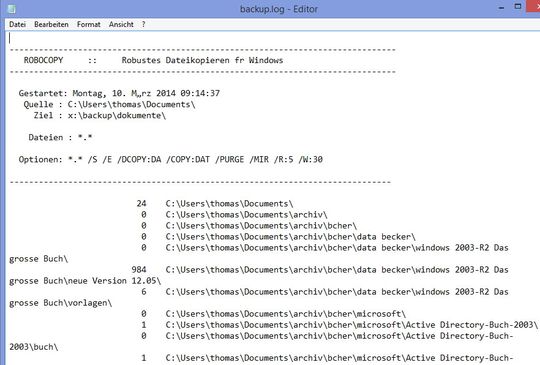Click the 'backup.log - Editor' window title
Image resolution: width=540 pixels, height=365 pixels.
point(279,9)
